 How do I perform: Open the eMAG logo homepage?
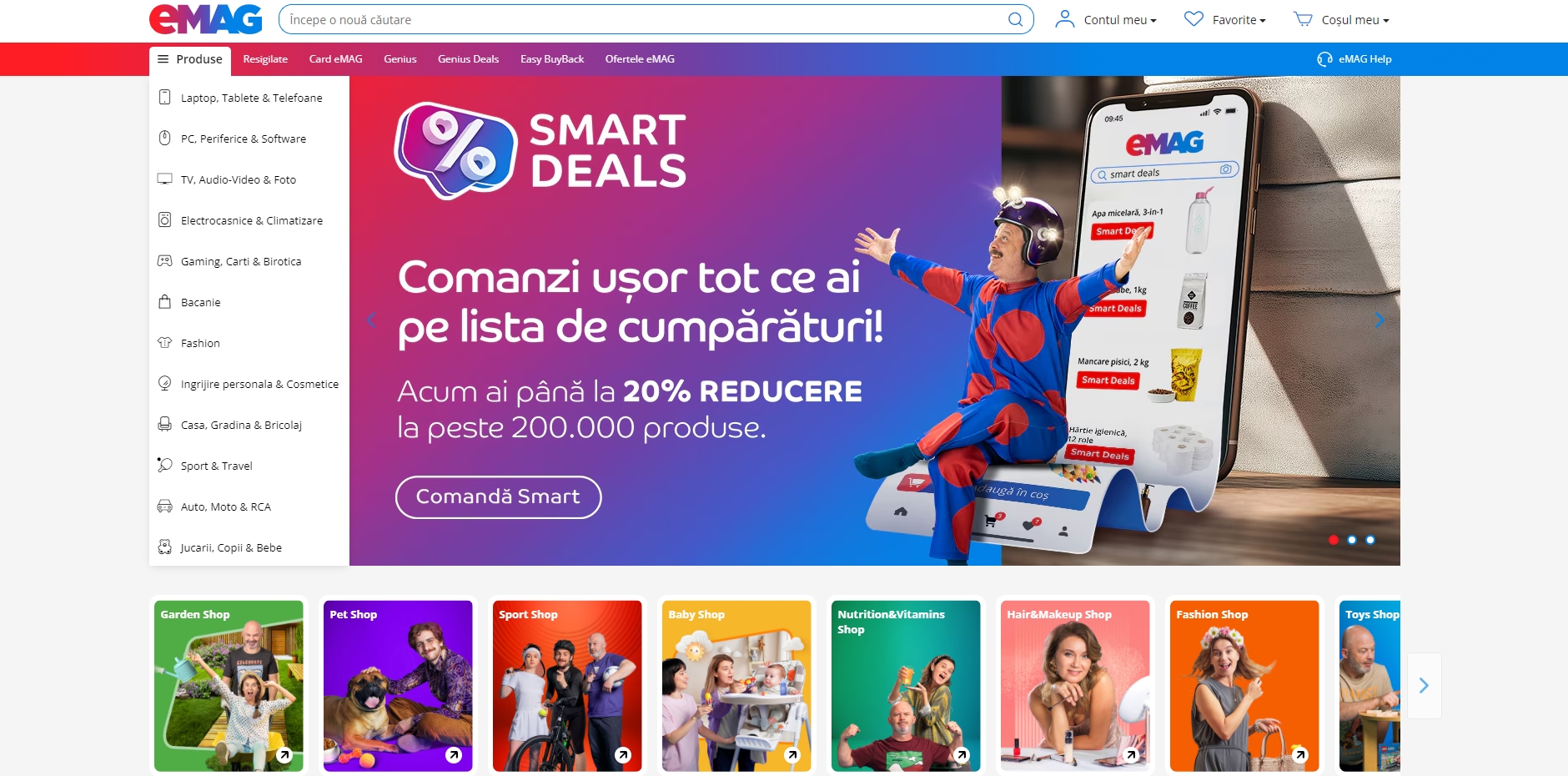[206, 19]
